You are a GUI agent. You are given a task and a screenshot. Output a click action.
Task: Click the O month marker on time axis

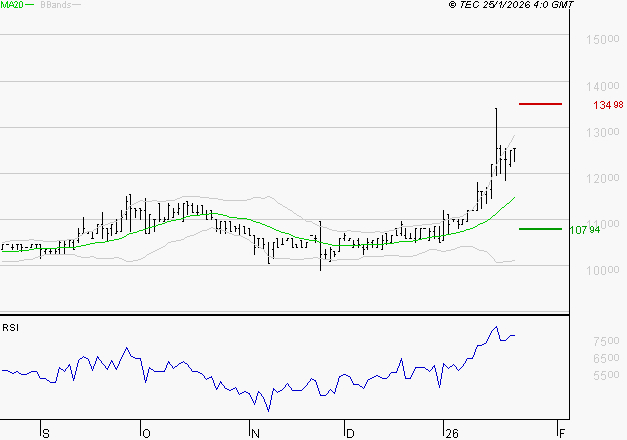point(145,433)
